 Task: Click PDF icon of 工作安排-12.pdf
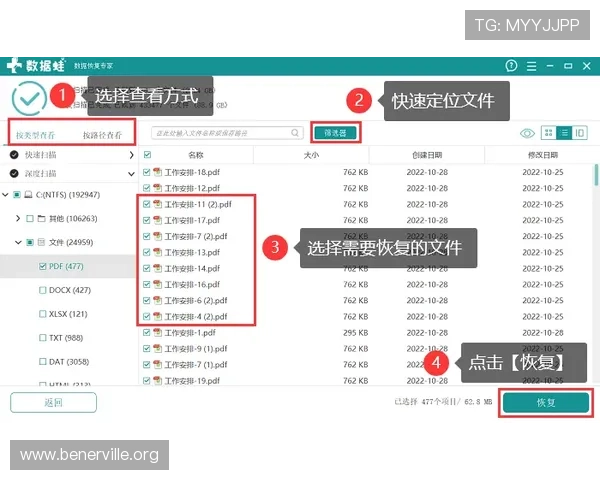157,188
